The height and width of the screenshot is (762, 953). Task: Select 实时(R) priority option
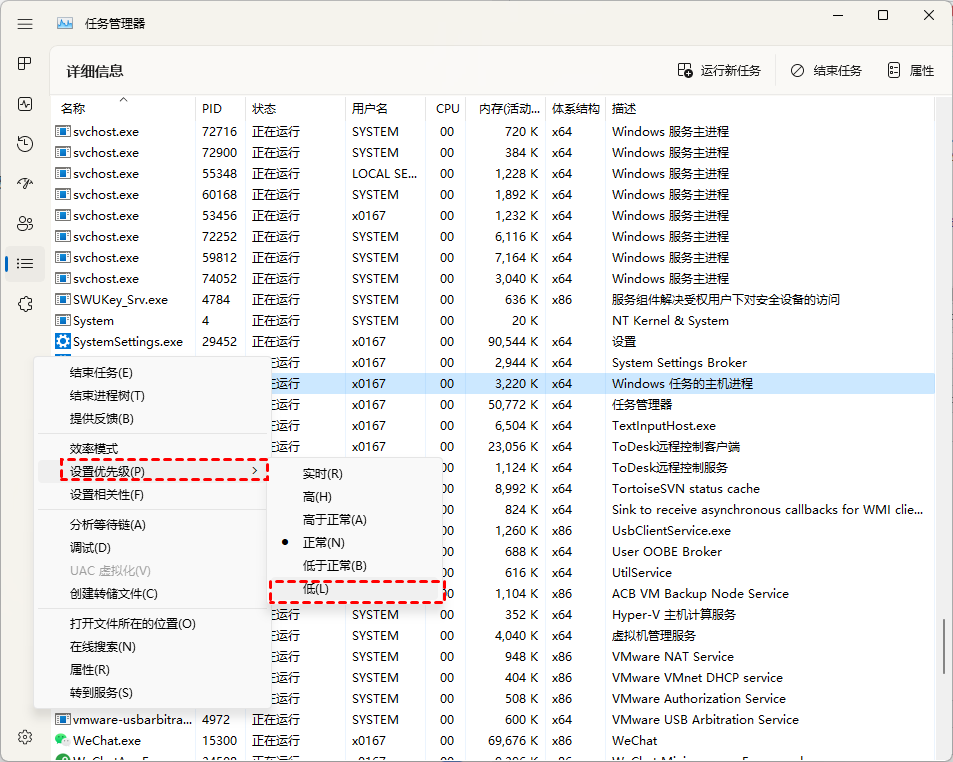click(322, 474)
